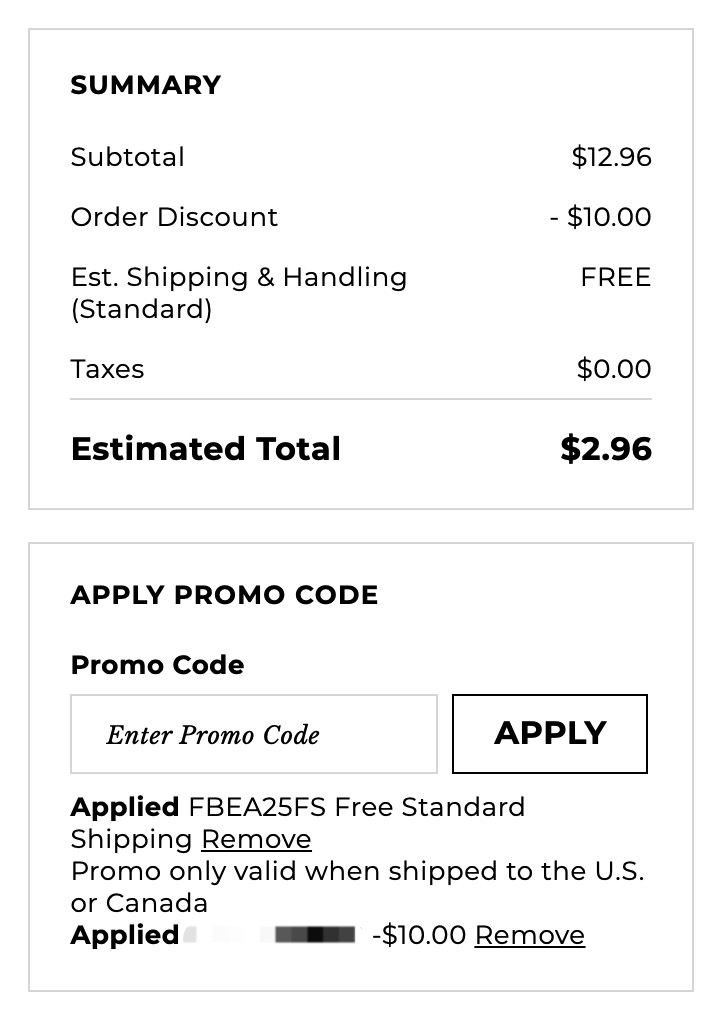The width and height of the screenshot is (726, 1022).
Task: Click the U.S. or Canada promo note
Action: (x=357, y=887)
